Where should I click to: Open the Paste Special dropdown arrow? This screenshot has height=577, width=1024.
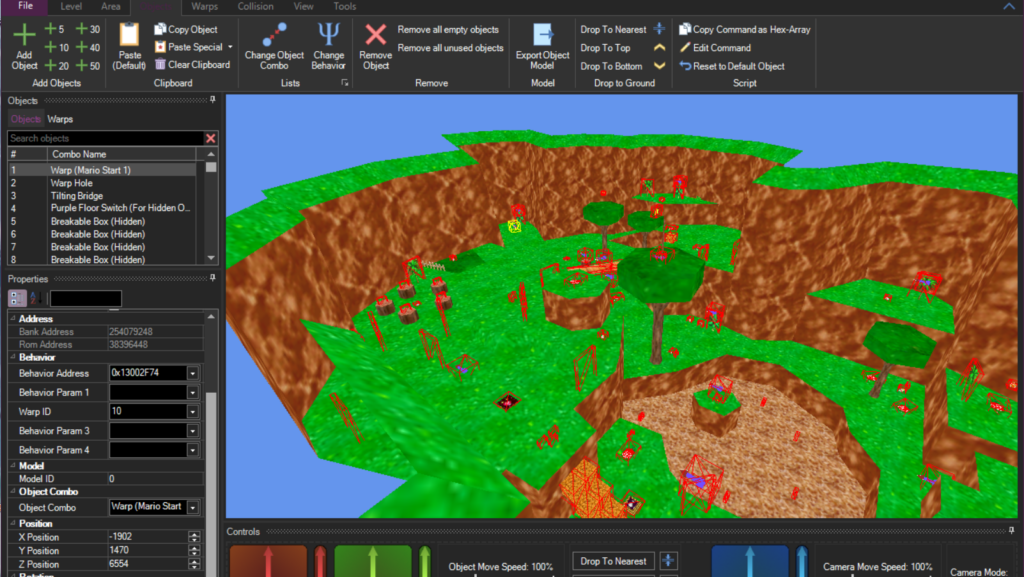click(230, 47)
